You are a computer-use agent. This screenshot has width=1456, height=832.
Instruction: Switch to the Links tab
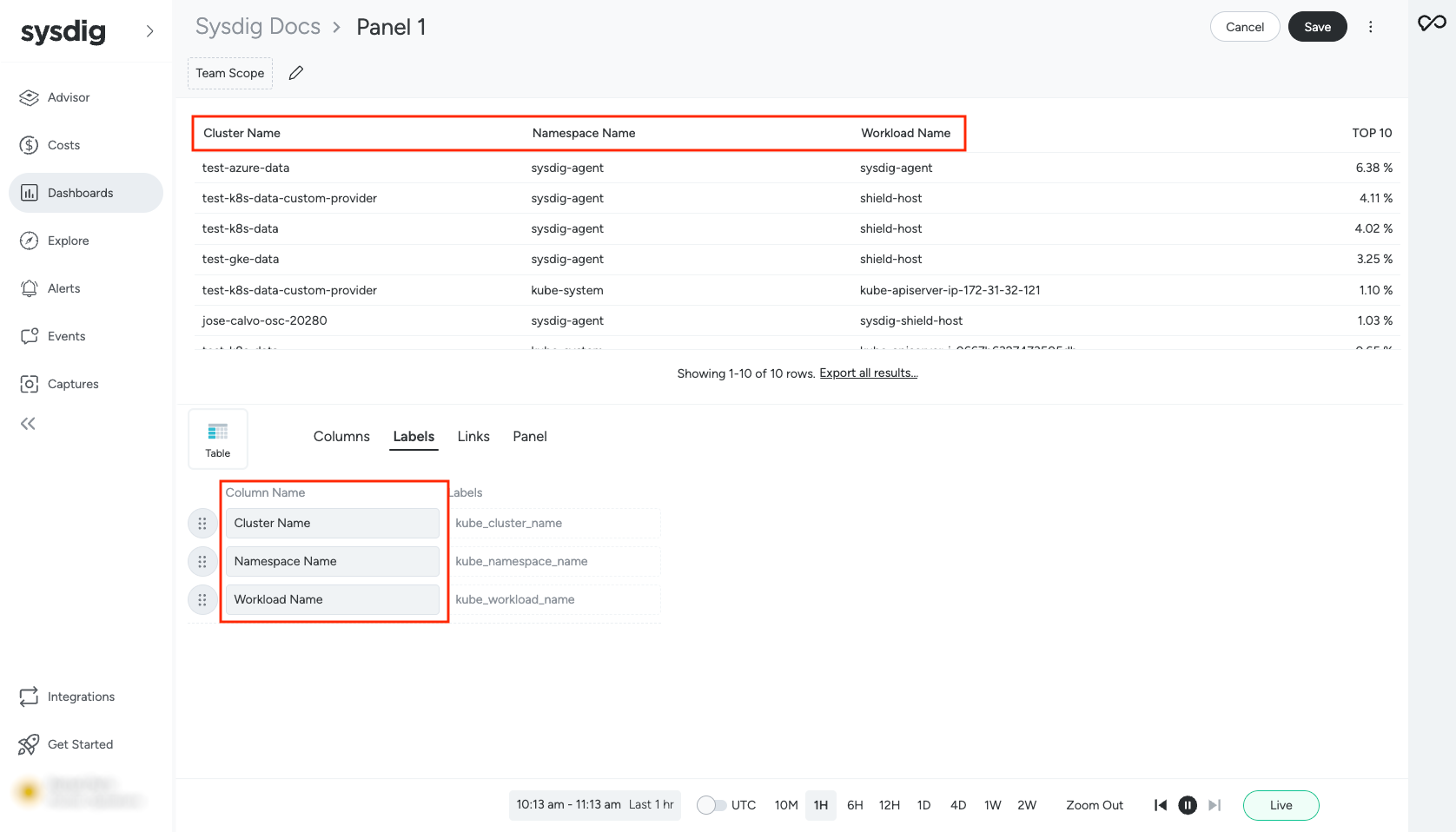473,436
